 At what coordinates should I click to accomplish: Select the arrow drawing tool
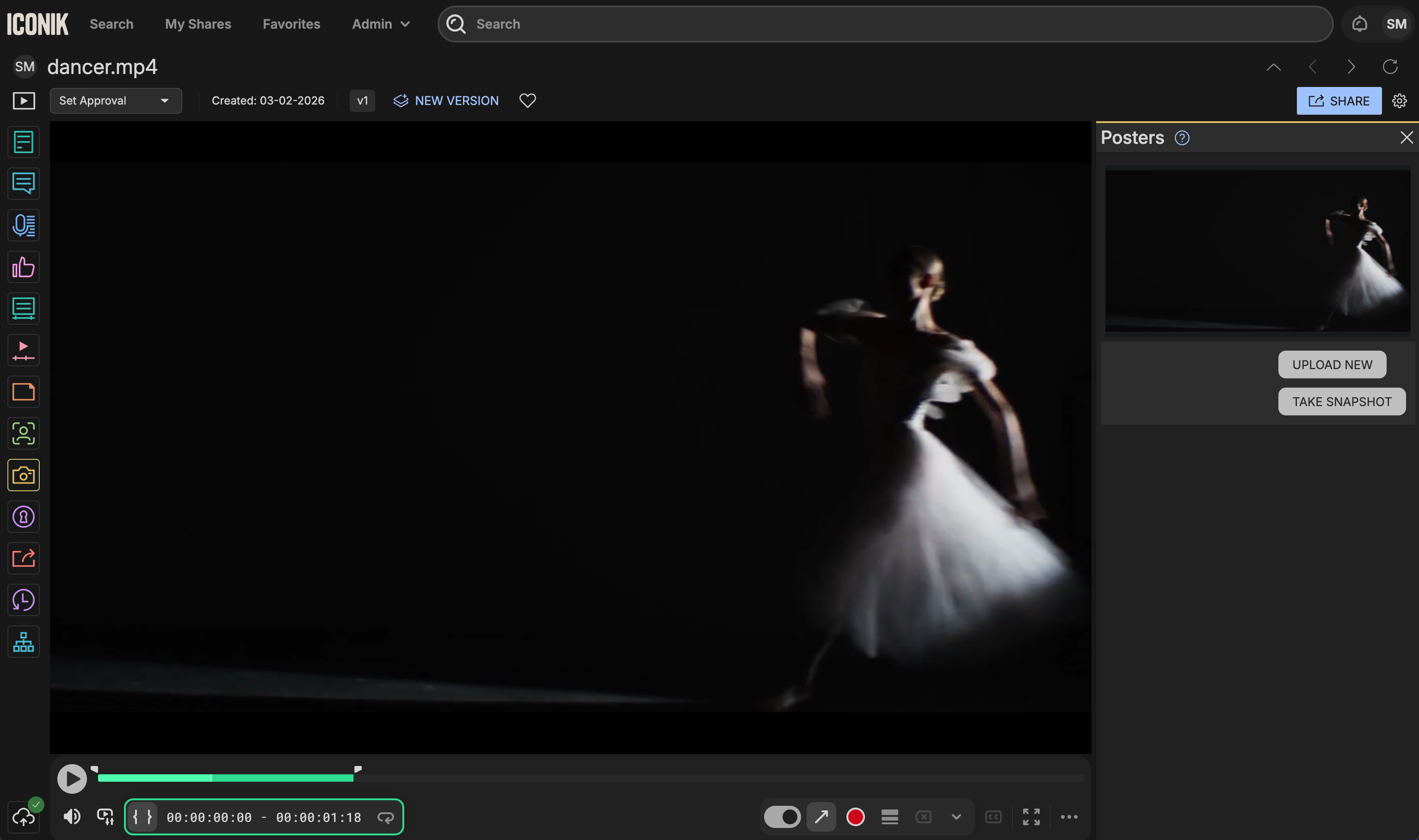tap(821, 817)
